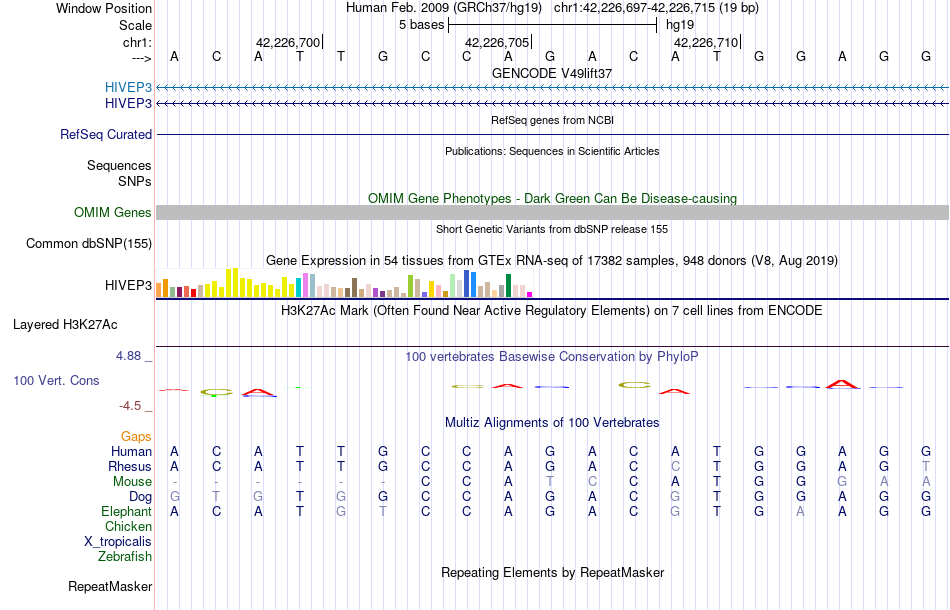Click the chr1: label next to the coordinates

pos(137,42)
